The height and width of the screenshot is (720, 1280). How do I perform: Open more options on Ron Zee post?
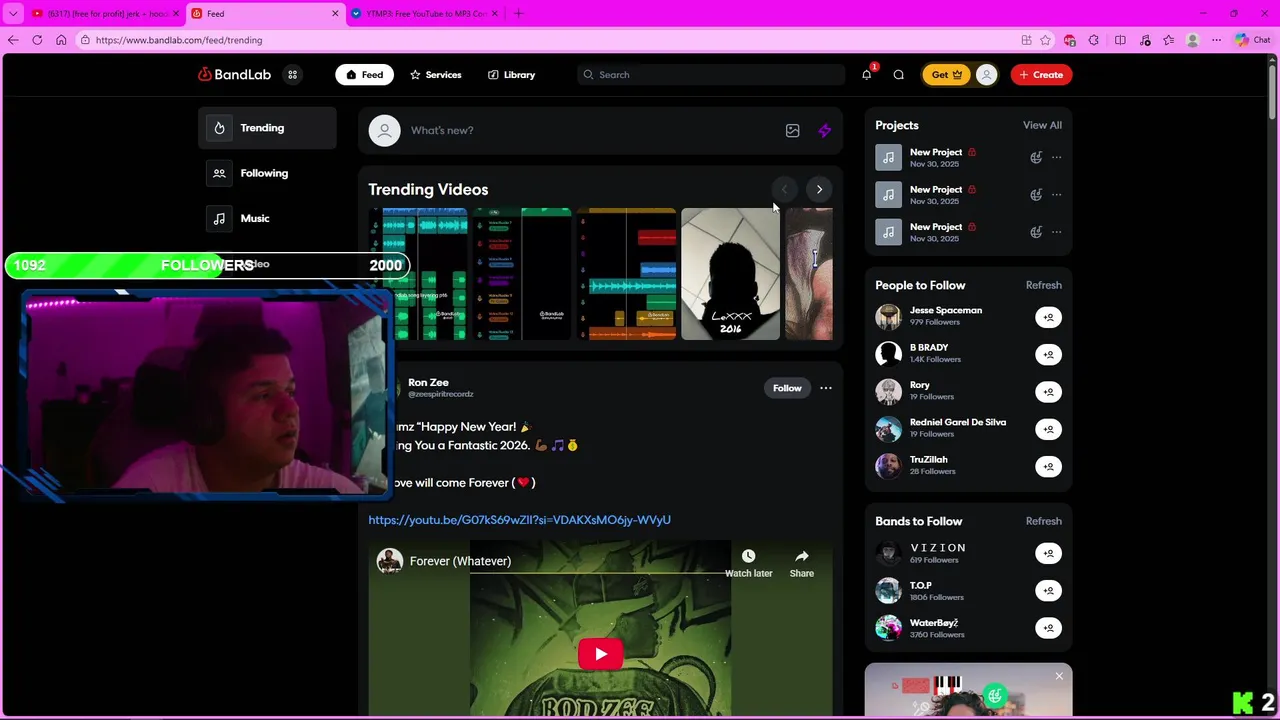coord(826,388)
